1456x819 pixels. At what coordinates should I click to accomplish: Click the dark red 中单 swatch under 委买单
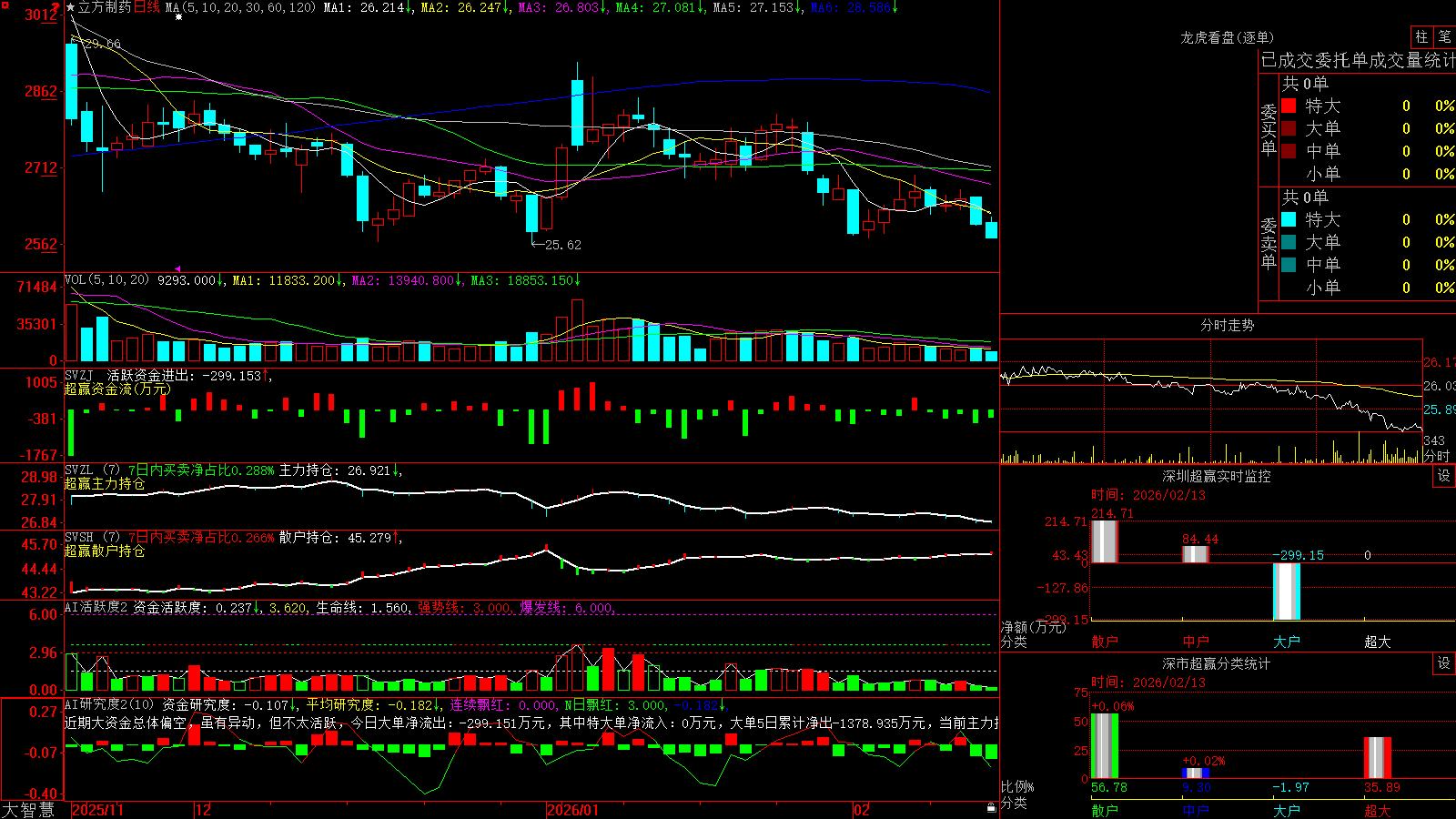pyautogui.click(x=1289, y=151)
